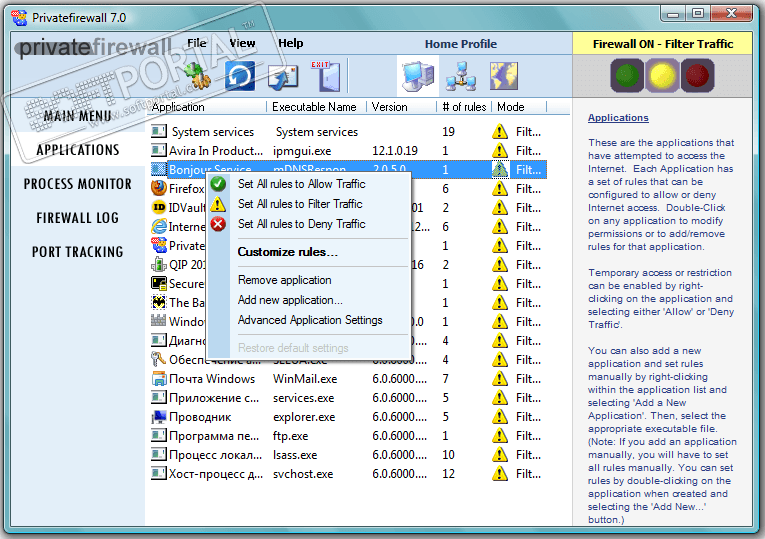Screen dimensions: 765x539
Task: Select the Home profile computer icon
Action: pyautogui.click(x=418, y=76)
